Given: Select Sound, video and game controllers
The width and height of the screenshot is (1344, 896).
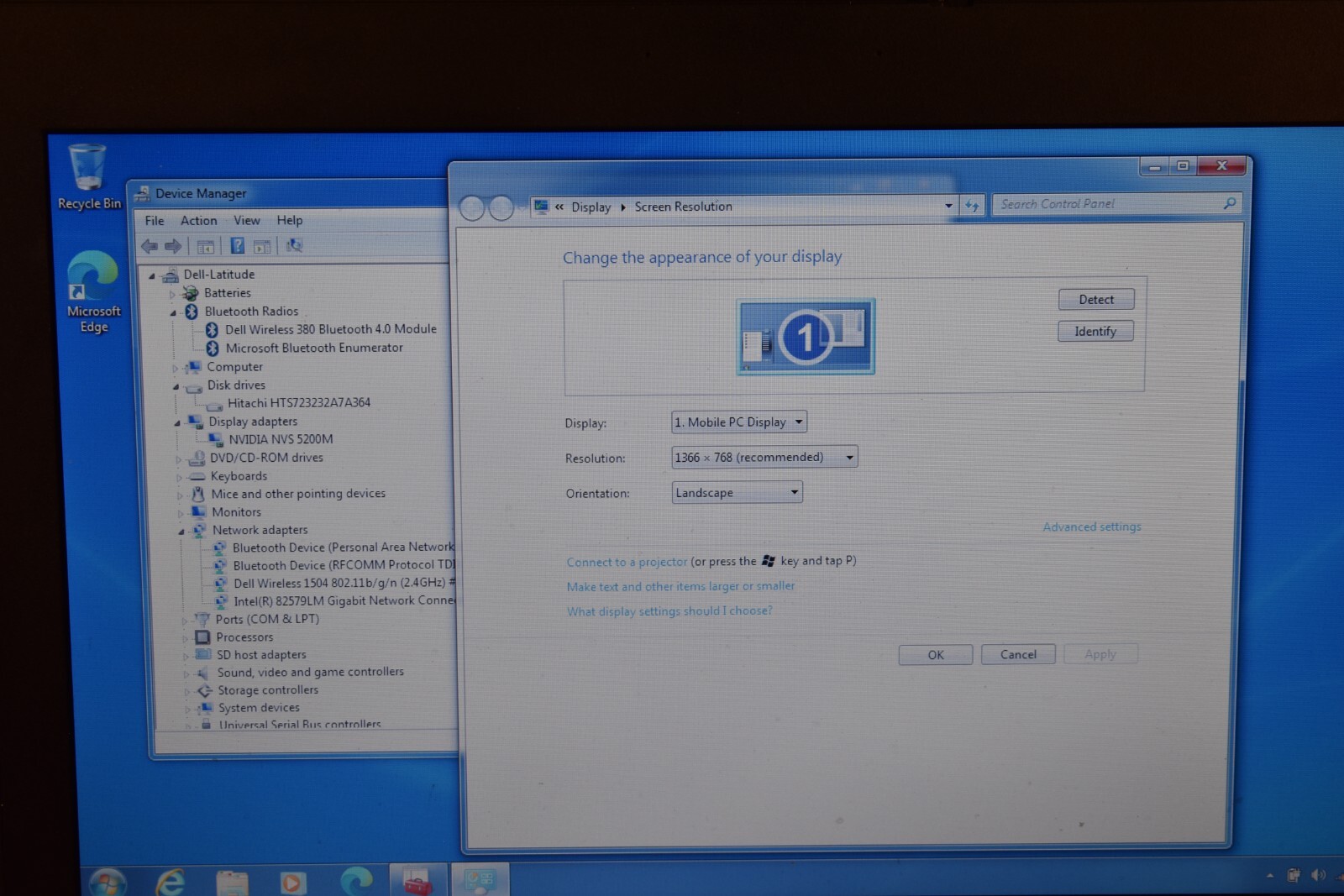Looking at the screenshot, I should [x=310, y=673].
